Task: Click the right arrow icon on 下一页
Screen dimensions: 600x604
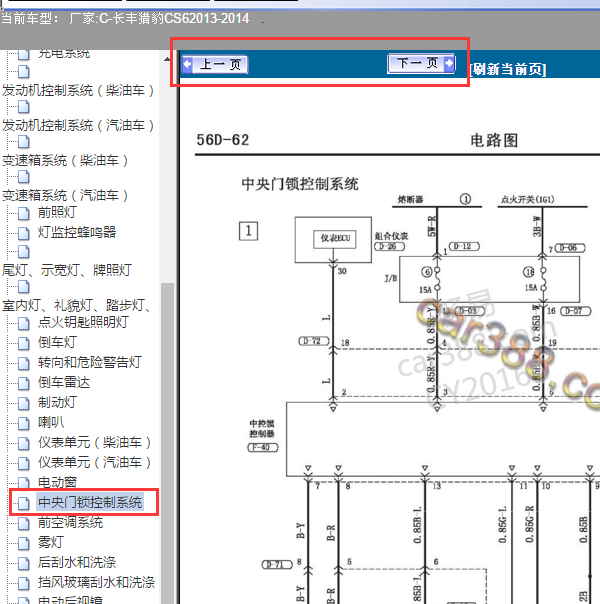Action: 449,63
